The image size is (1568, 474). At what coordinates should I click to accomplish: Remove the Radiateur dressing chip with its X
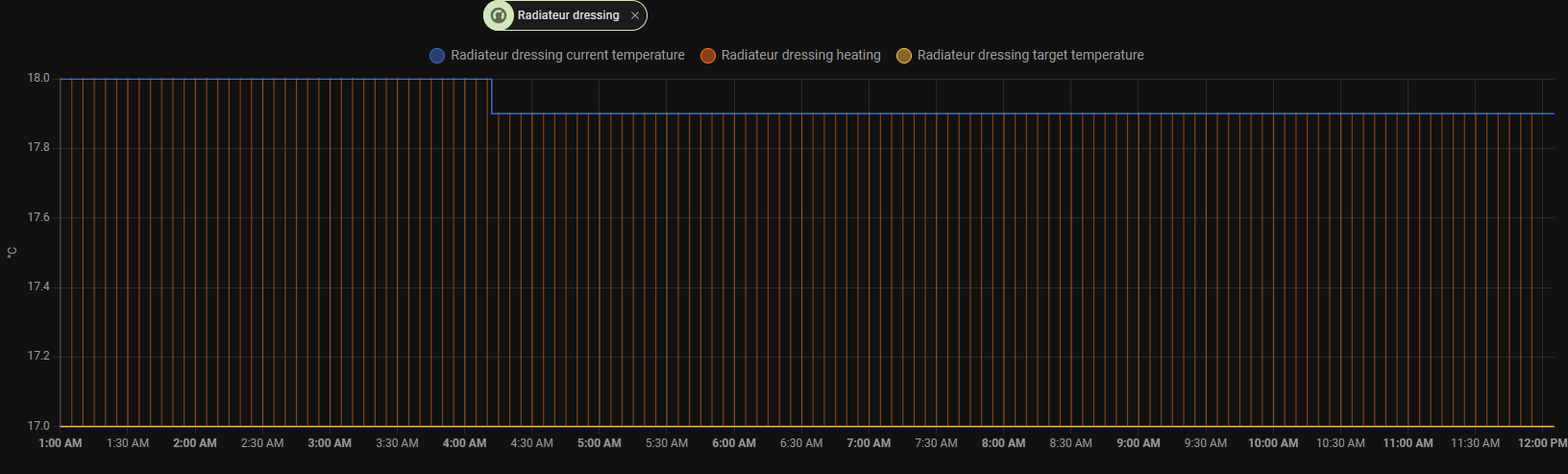pos(635,15)
